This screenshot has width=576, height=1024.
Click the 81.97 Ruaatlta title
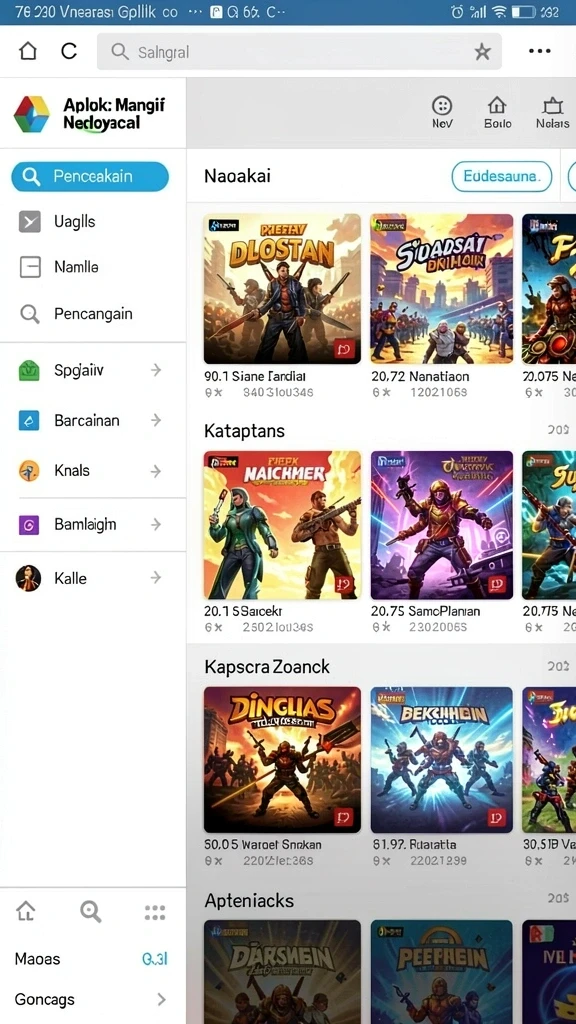pos(414,845)
